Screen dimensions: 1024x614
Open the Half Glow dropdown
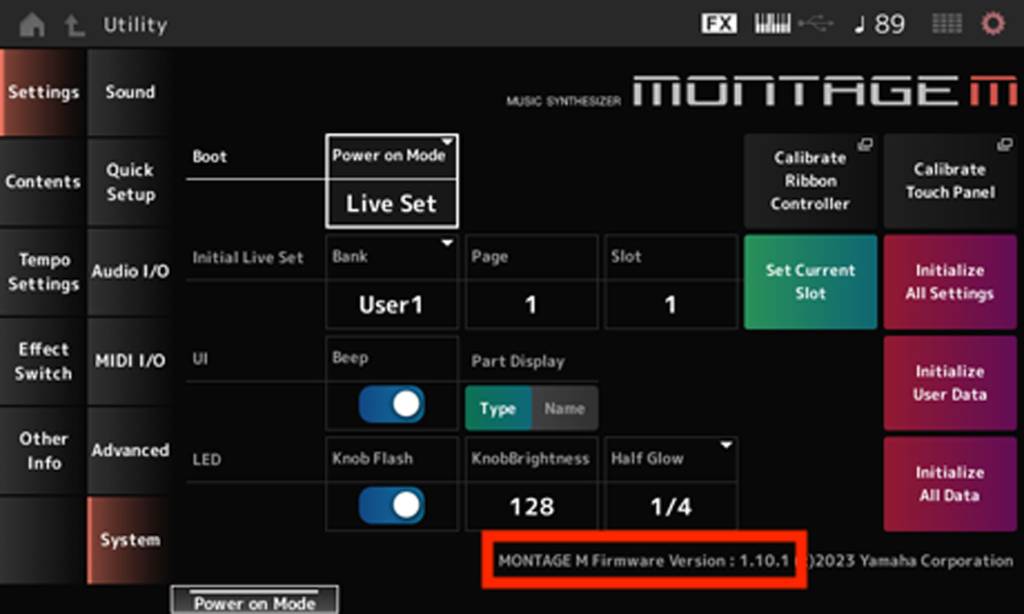(x=671, y=459)
